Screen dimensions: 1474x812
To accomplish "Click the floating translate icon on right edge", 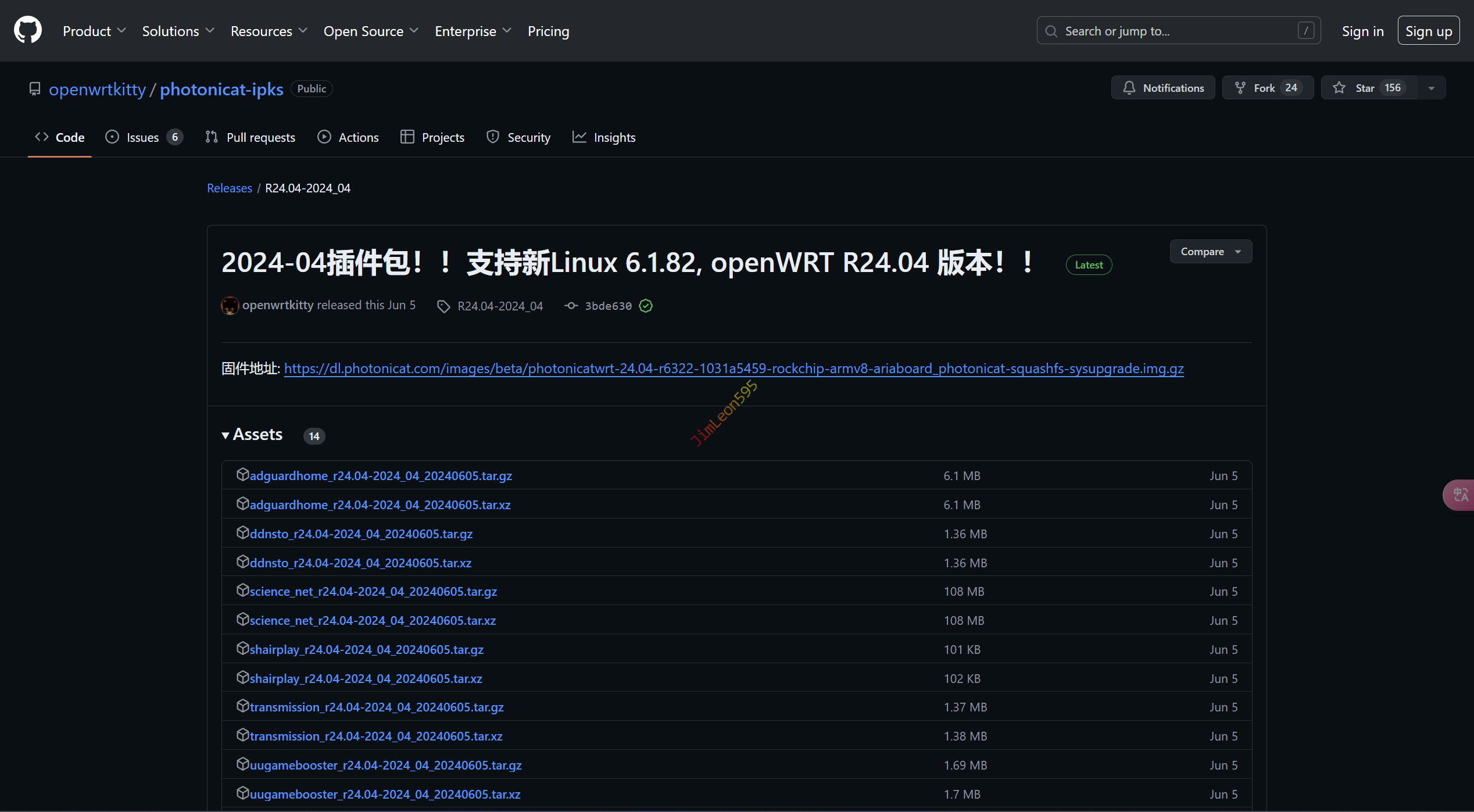I will (x=1460, y=495).
